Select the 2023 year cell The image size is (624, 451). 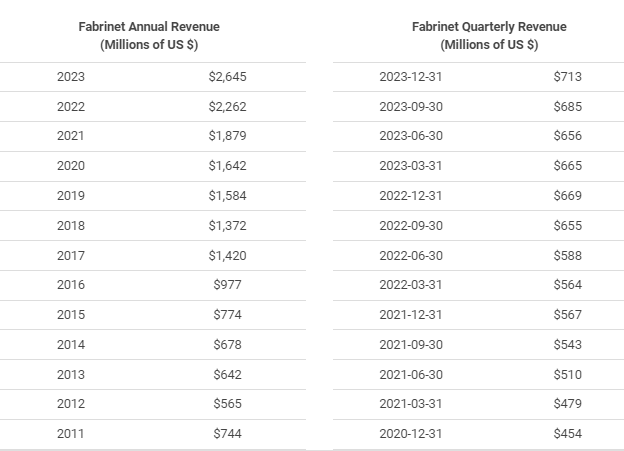point(71,76)
